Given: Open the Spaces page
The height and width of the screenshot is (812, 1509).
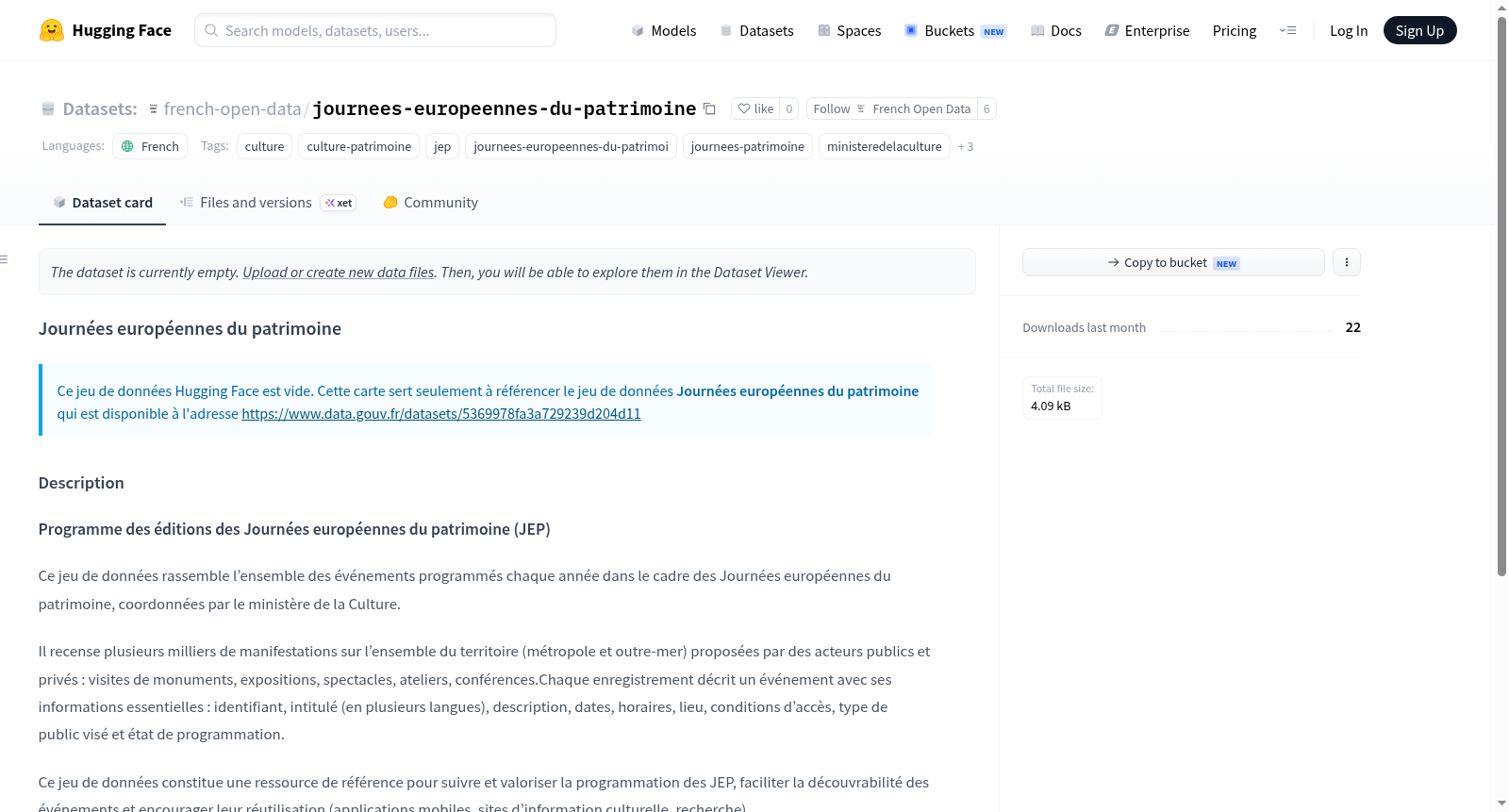Looking at the screenshot, I should click(x=850, y=30).
